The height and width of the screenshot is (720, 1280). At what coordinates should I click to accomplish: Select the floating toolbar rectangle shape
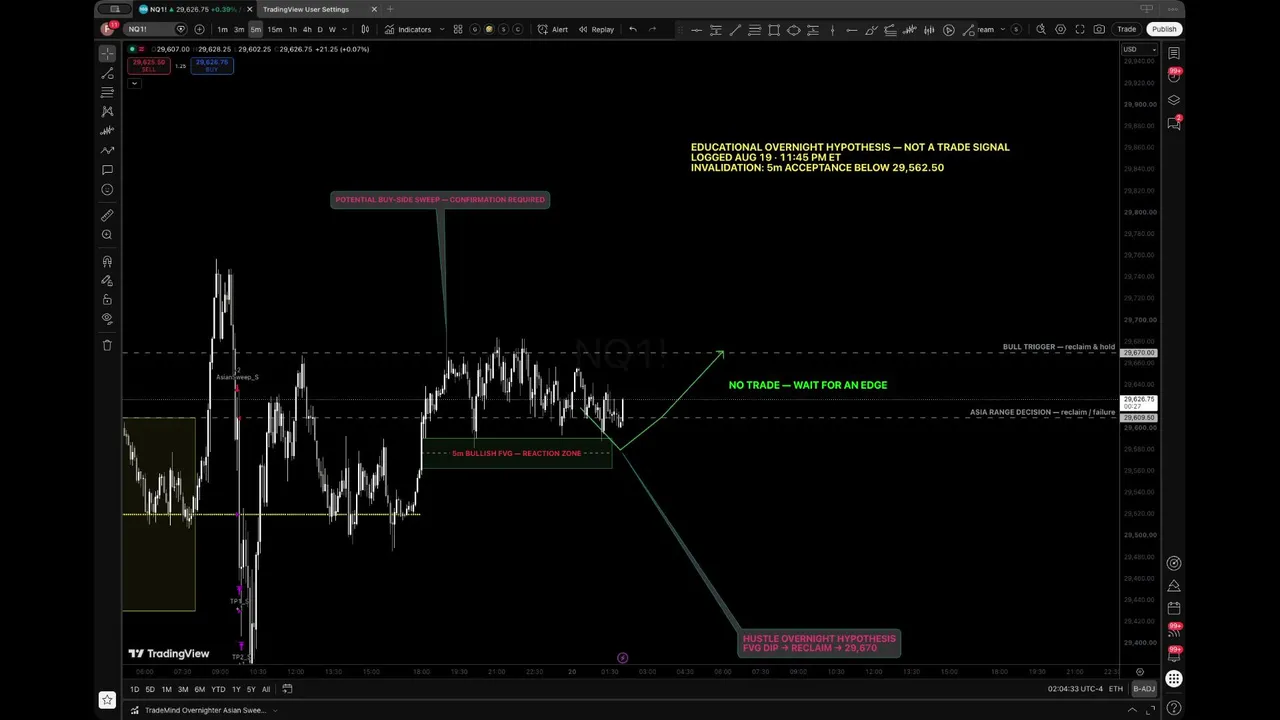pos(774,30)
